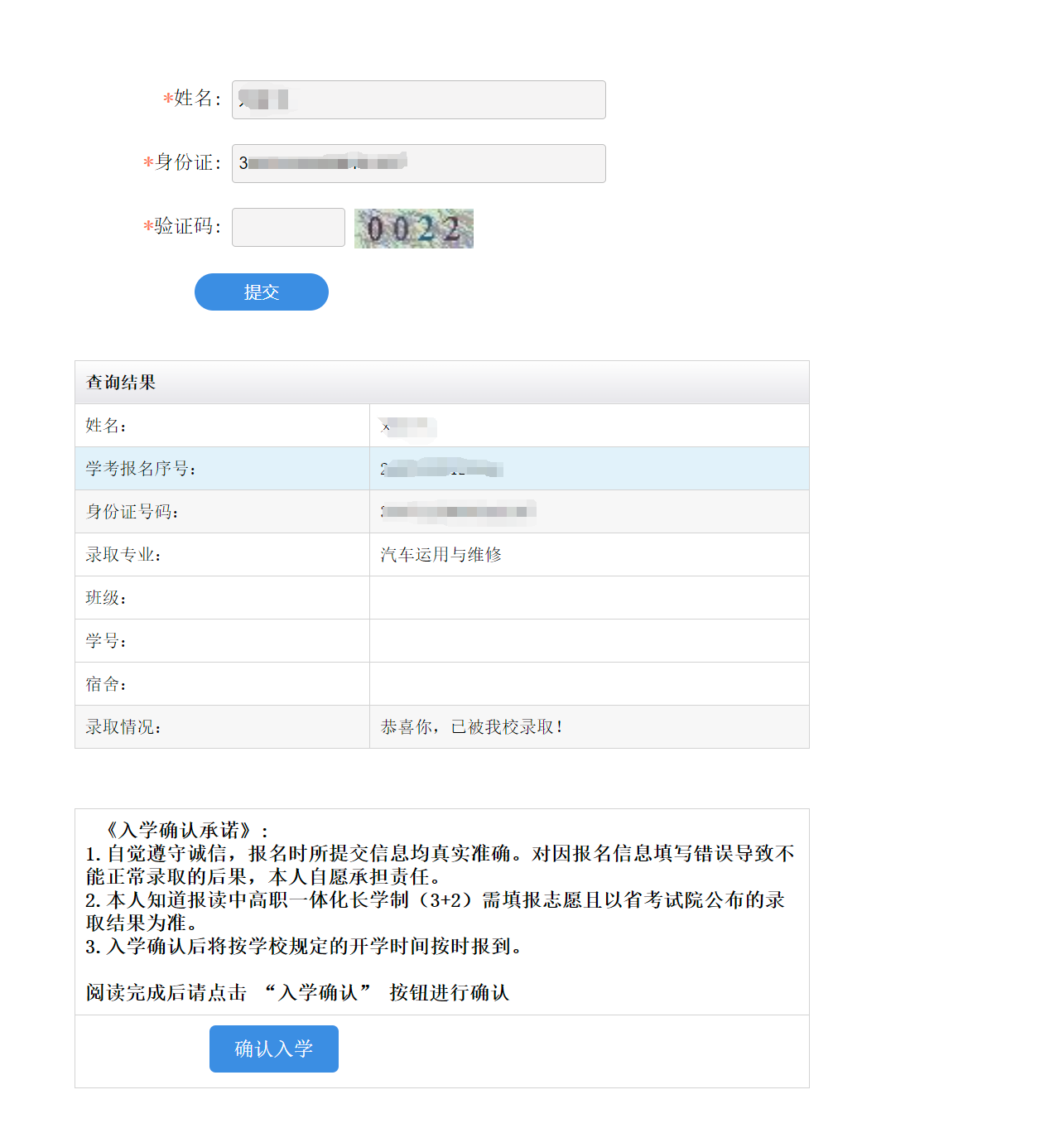Click the 姓名 name input field
Viewport: 1064px width, 1133px height.
tap(417, 99)
